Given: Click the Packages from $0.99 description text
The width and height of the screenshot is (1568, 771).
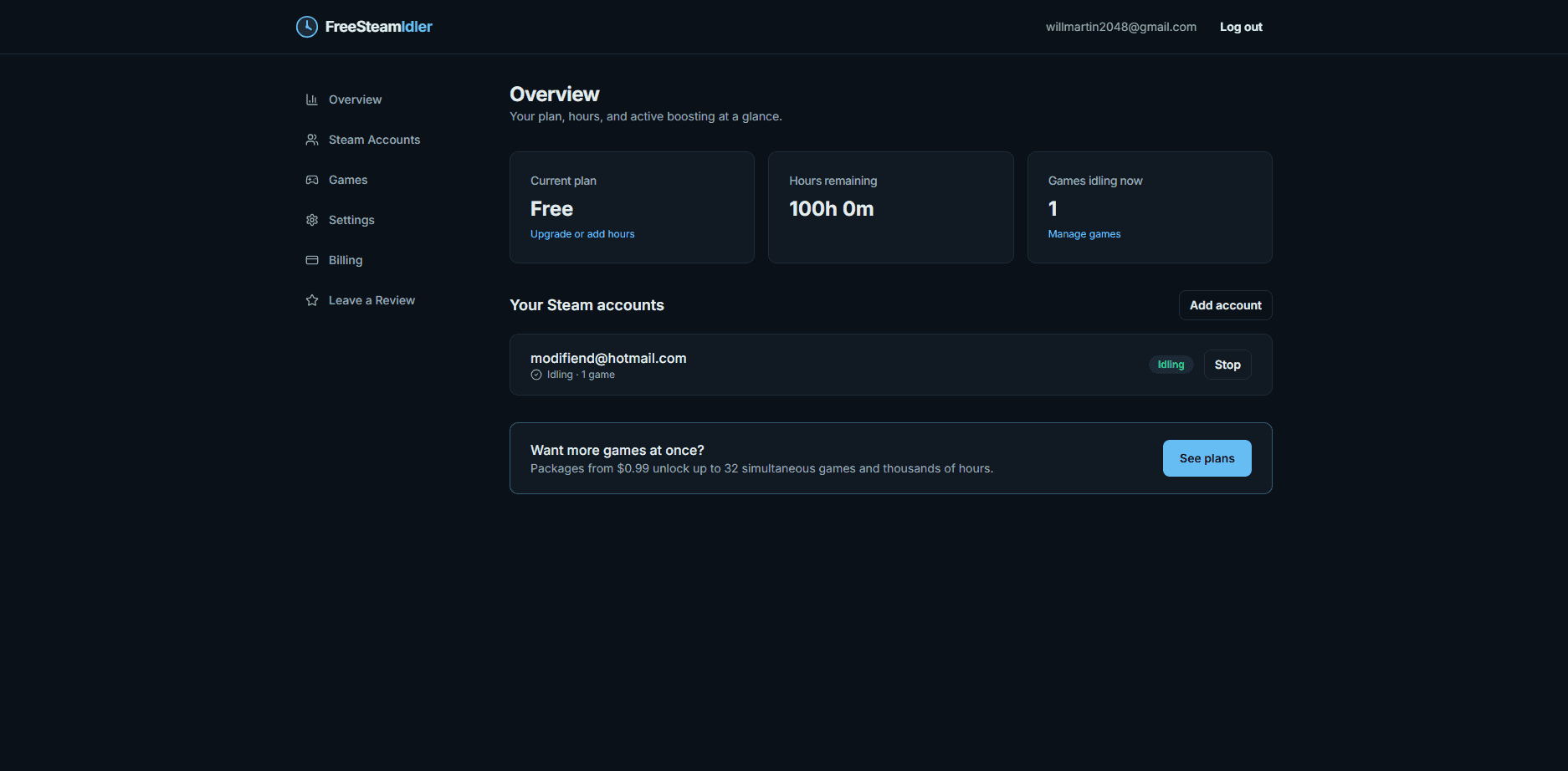Looking at the screenshot, I should (x=761, y=468).
